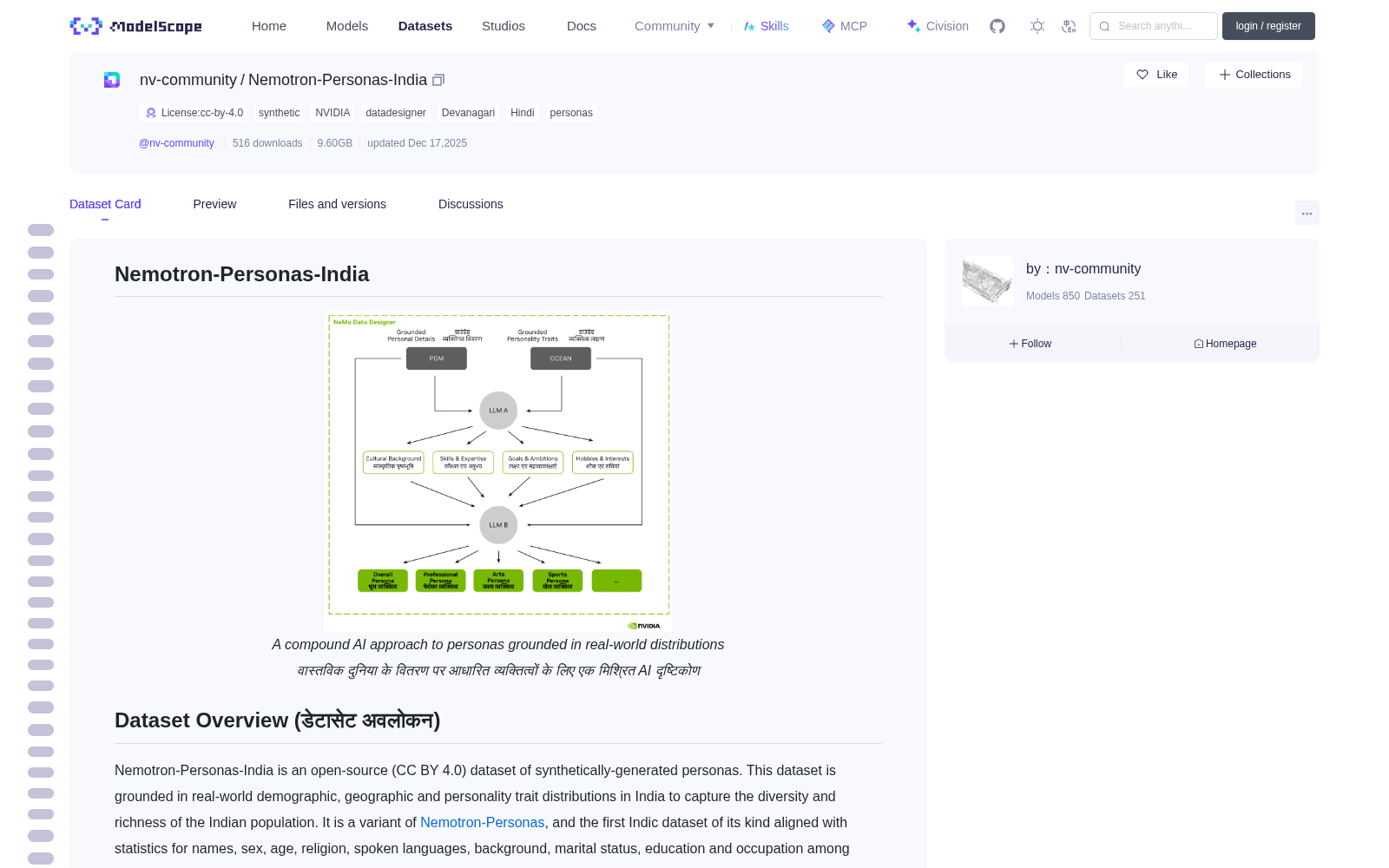The image size is (1389, 868).
Task: Open the Nemotron-Personas hyperlink in overview
Action: pyautogui.click(x=483, y=822)
